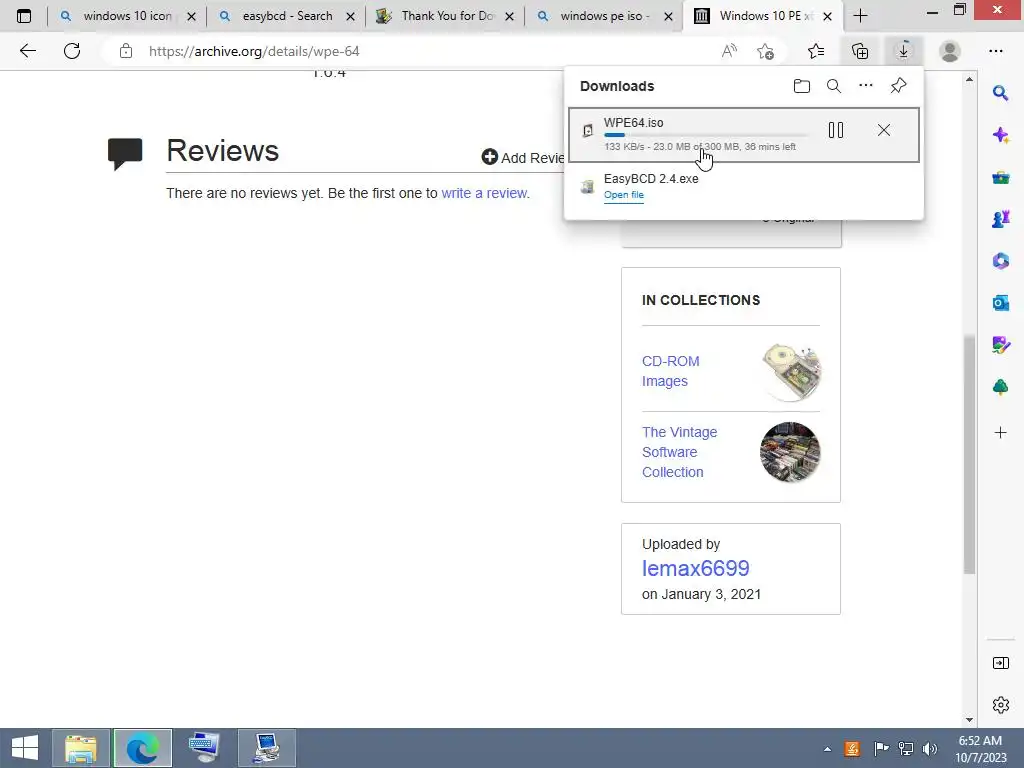Open the user profile icon

(x=950, y=51)
